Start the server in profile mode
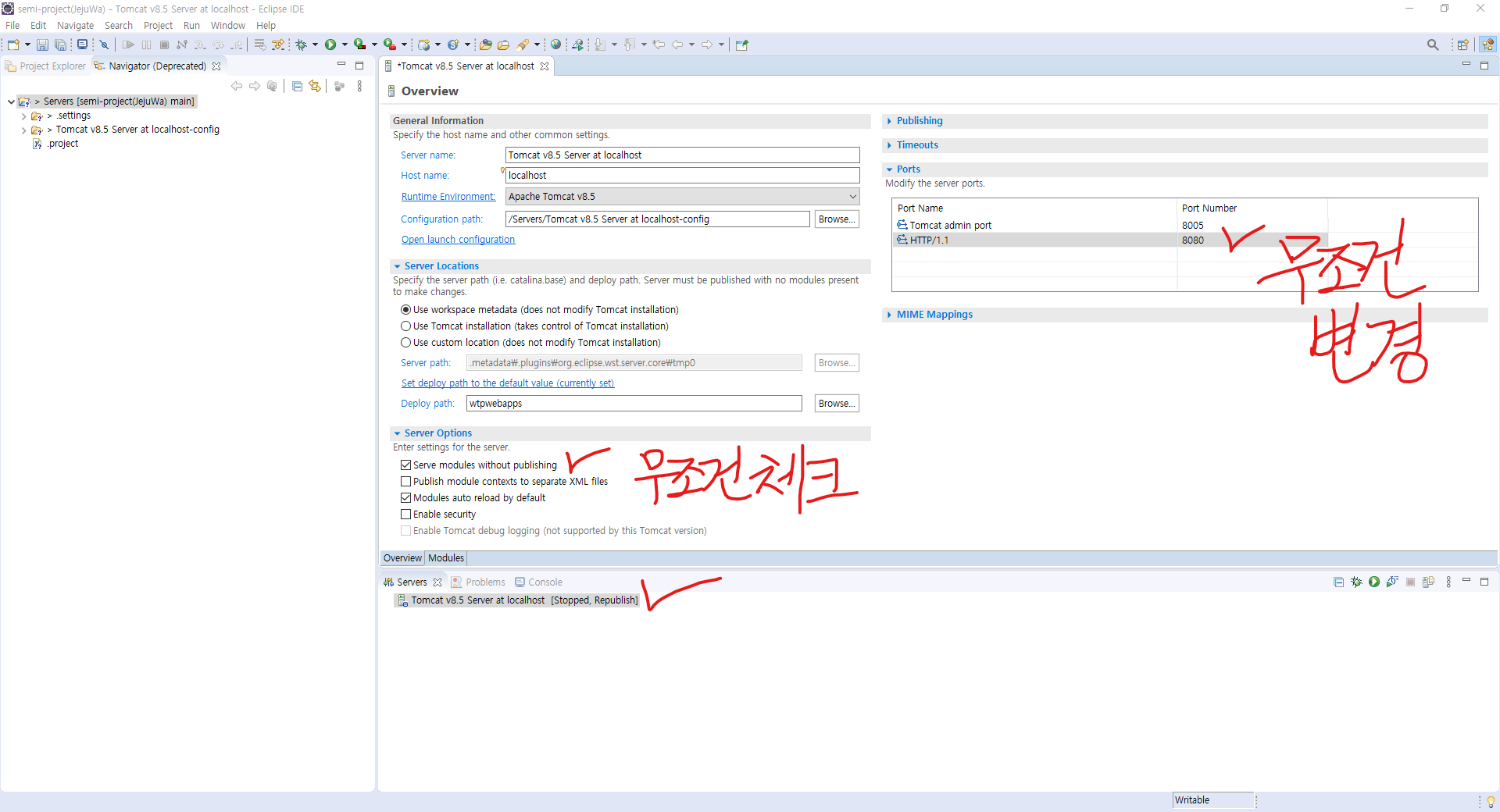Screen dimensions: 1500x812 [x=1392, y=582]
